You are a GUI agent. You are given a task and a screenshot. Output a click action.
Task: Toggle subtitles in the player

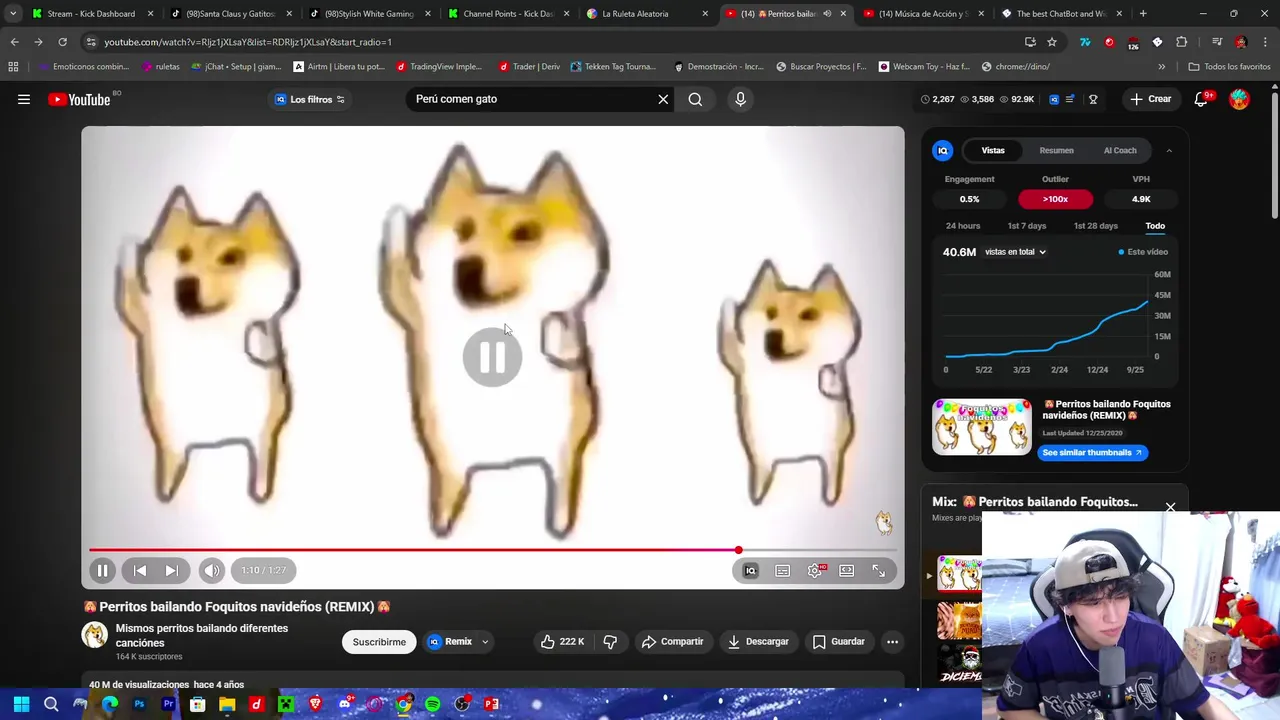pos(783,570)
